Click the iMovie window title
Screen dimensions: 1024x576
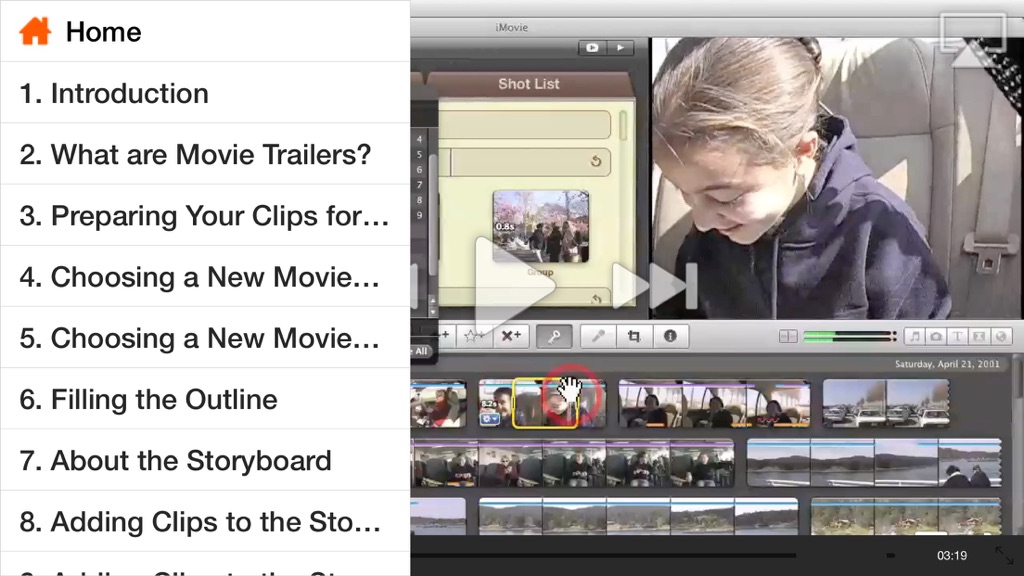coord(511,27)
